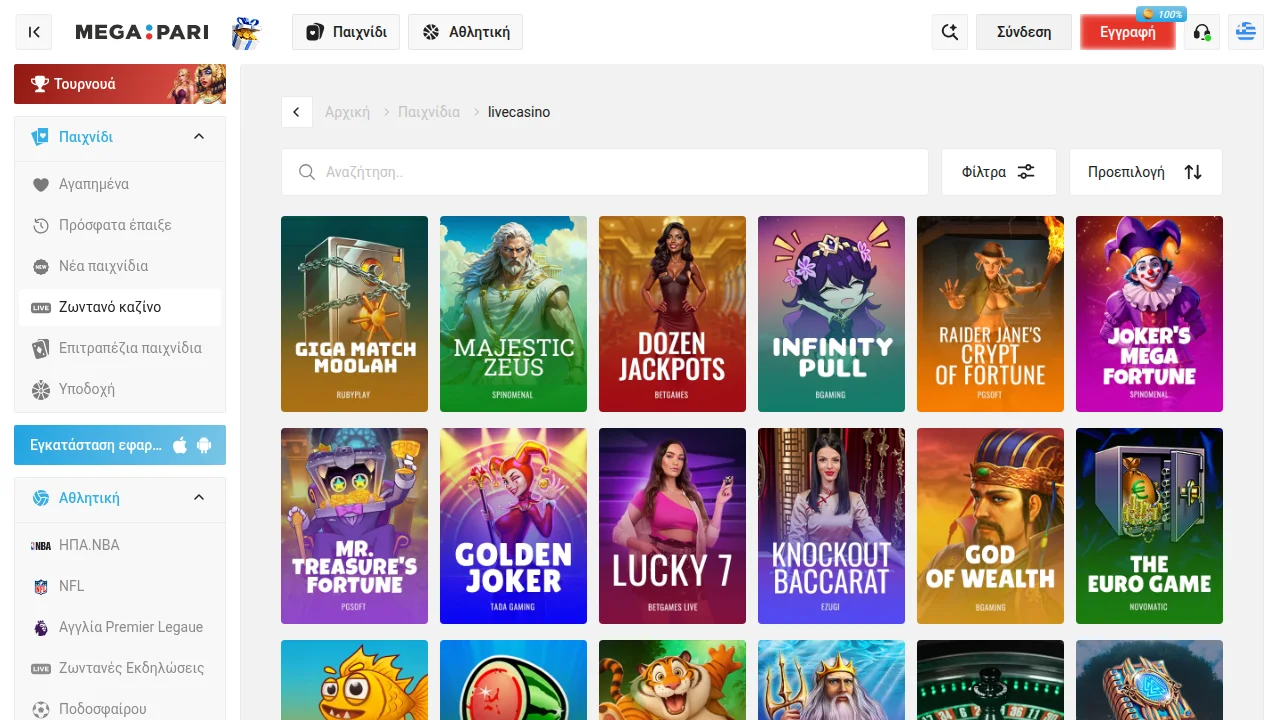Select Επιτραπέζια παιχνίδια table games
The height and width of the screenshot is (720, 1280).
(120, 348)
